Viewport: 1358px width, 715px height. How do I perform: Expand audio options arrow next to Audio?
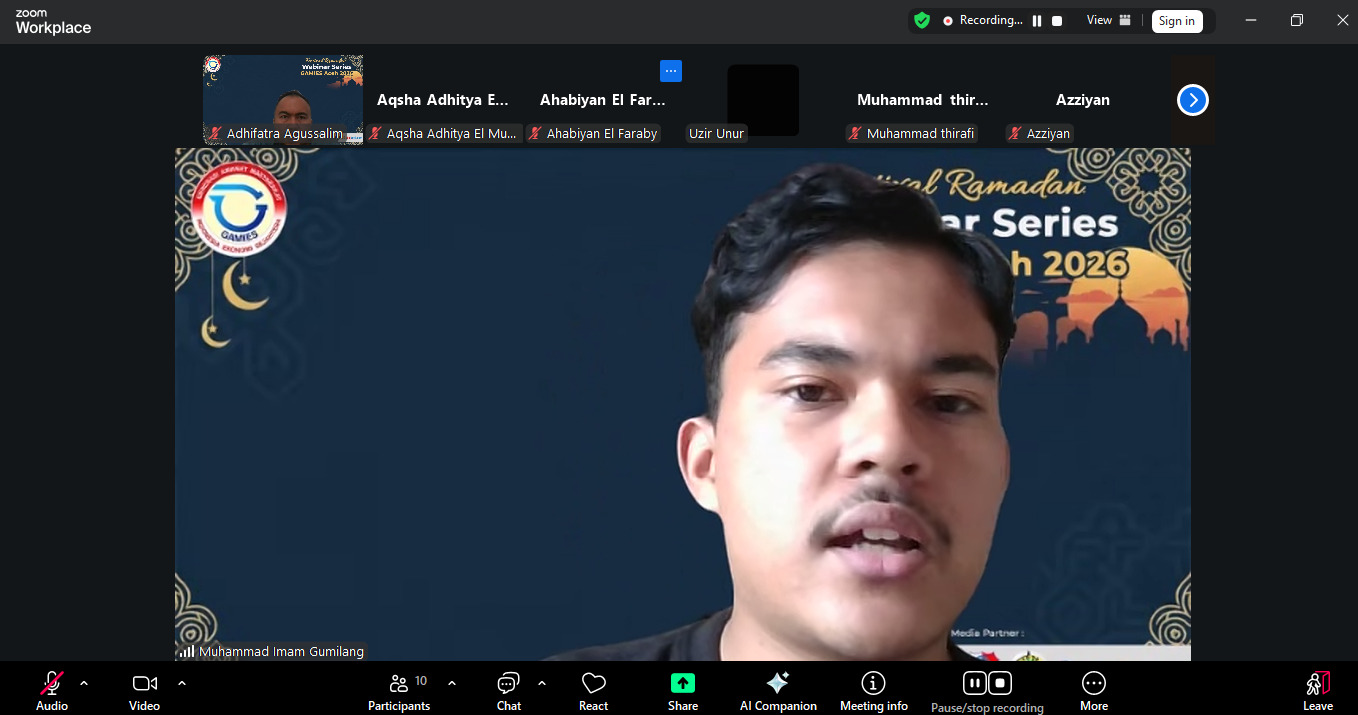tap(84, 684)
